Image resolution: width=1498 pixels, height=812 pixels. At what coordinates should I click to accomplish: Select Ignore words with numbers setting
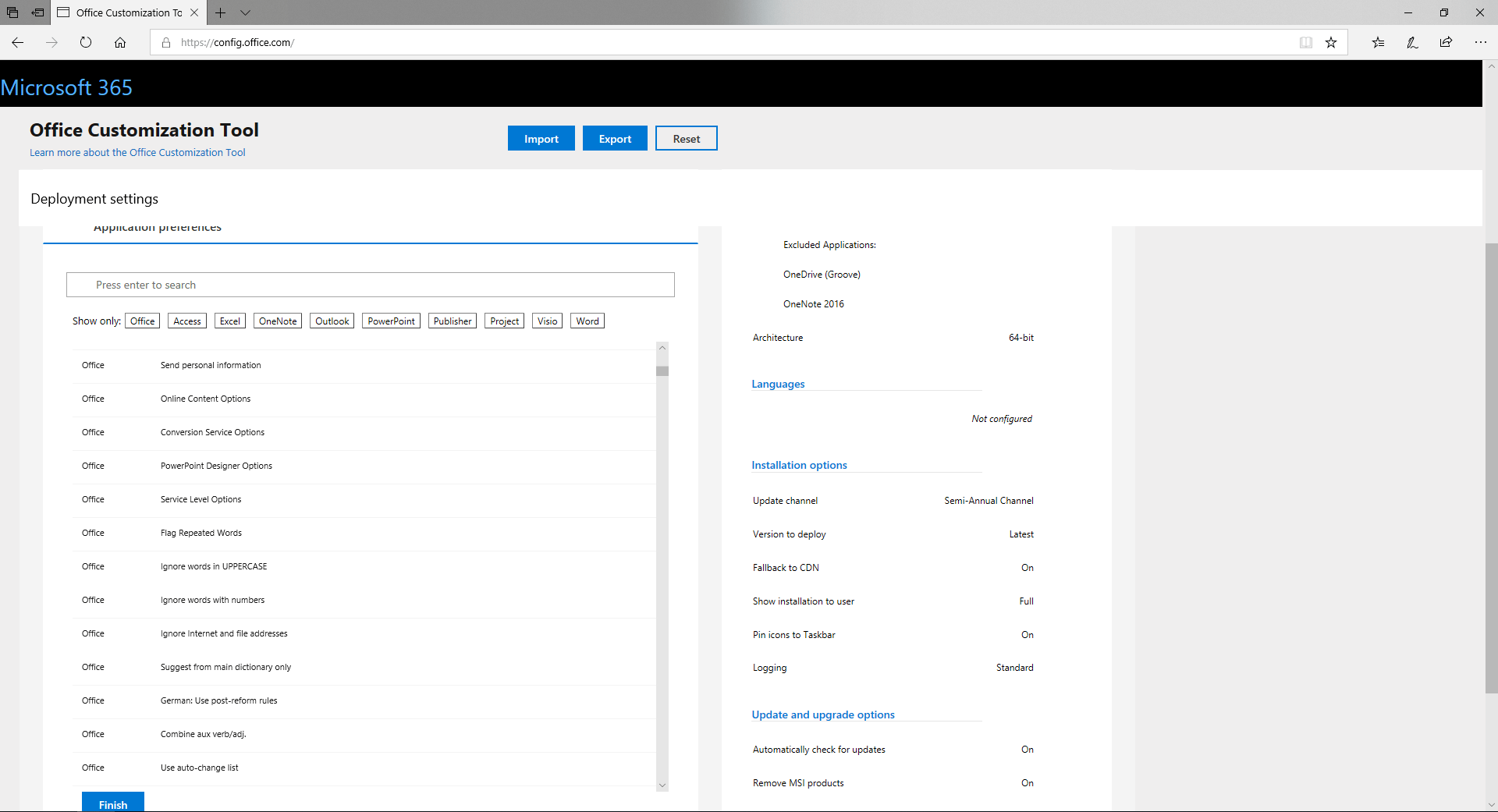pos(365,600)
